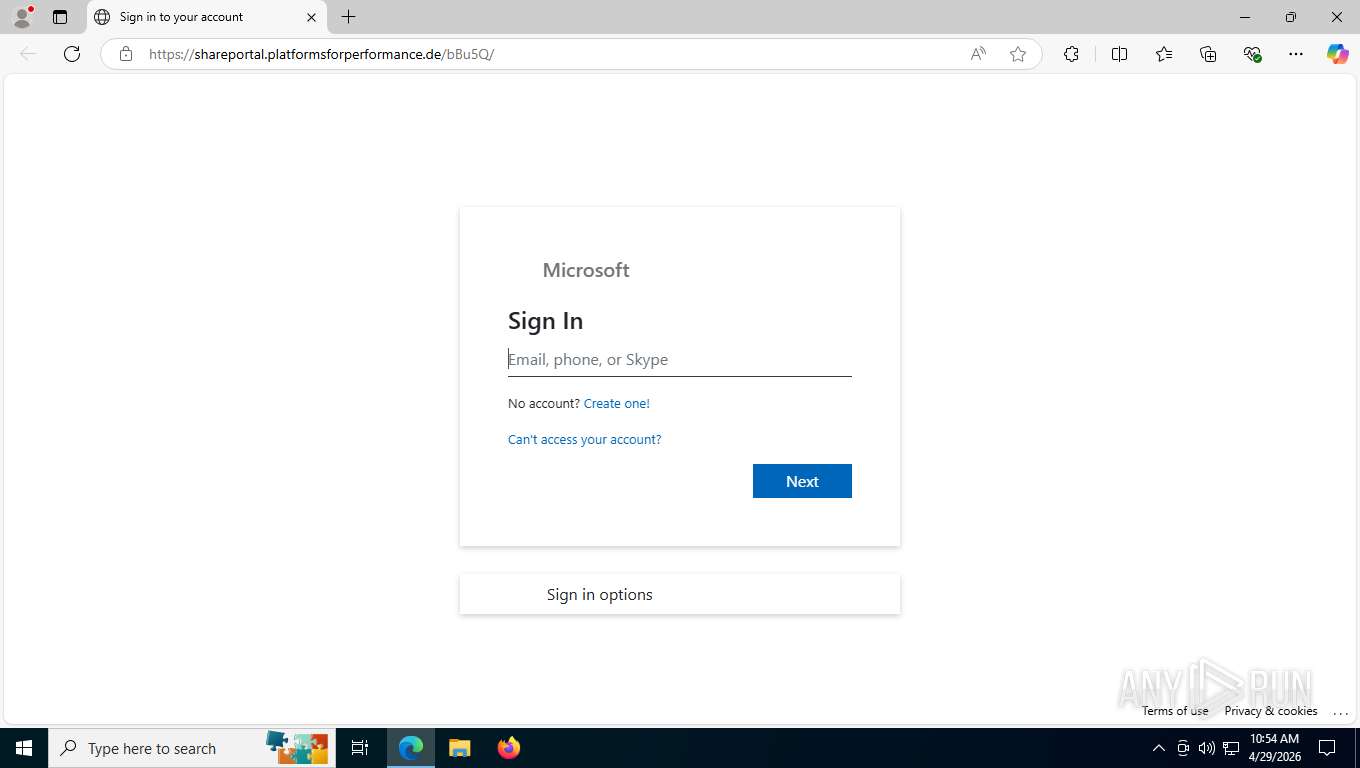Open the meet now tray icon

click(1183, 748)
